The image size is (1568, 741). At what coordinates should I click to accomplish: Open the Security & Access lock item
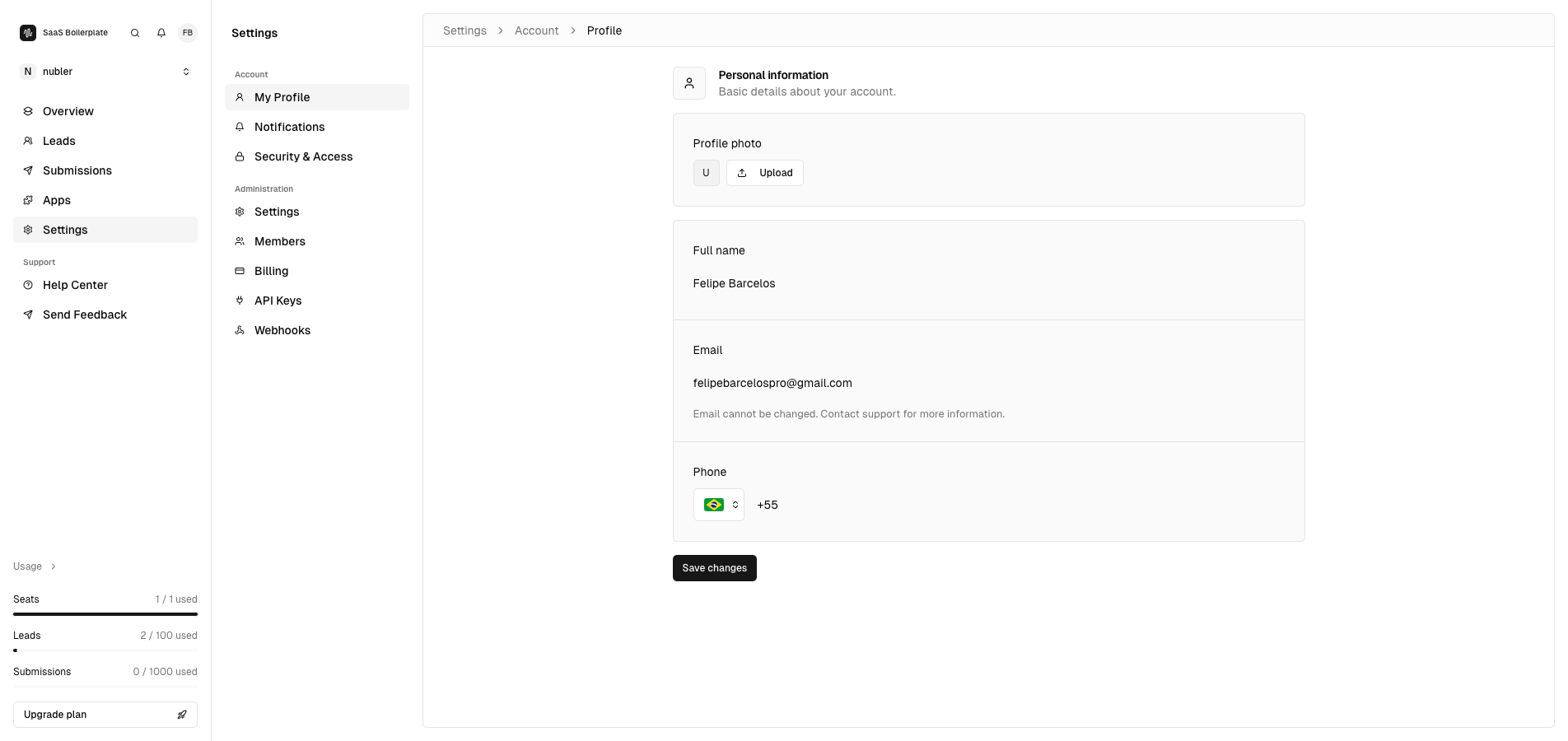(x=304, y=156)
